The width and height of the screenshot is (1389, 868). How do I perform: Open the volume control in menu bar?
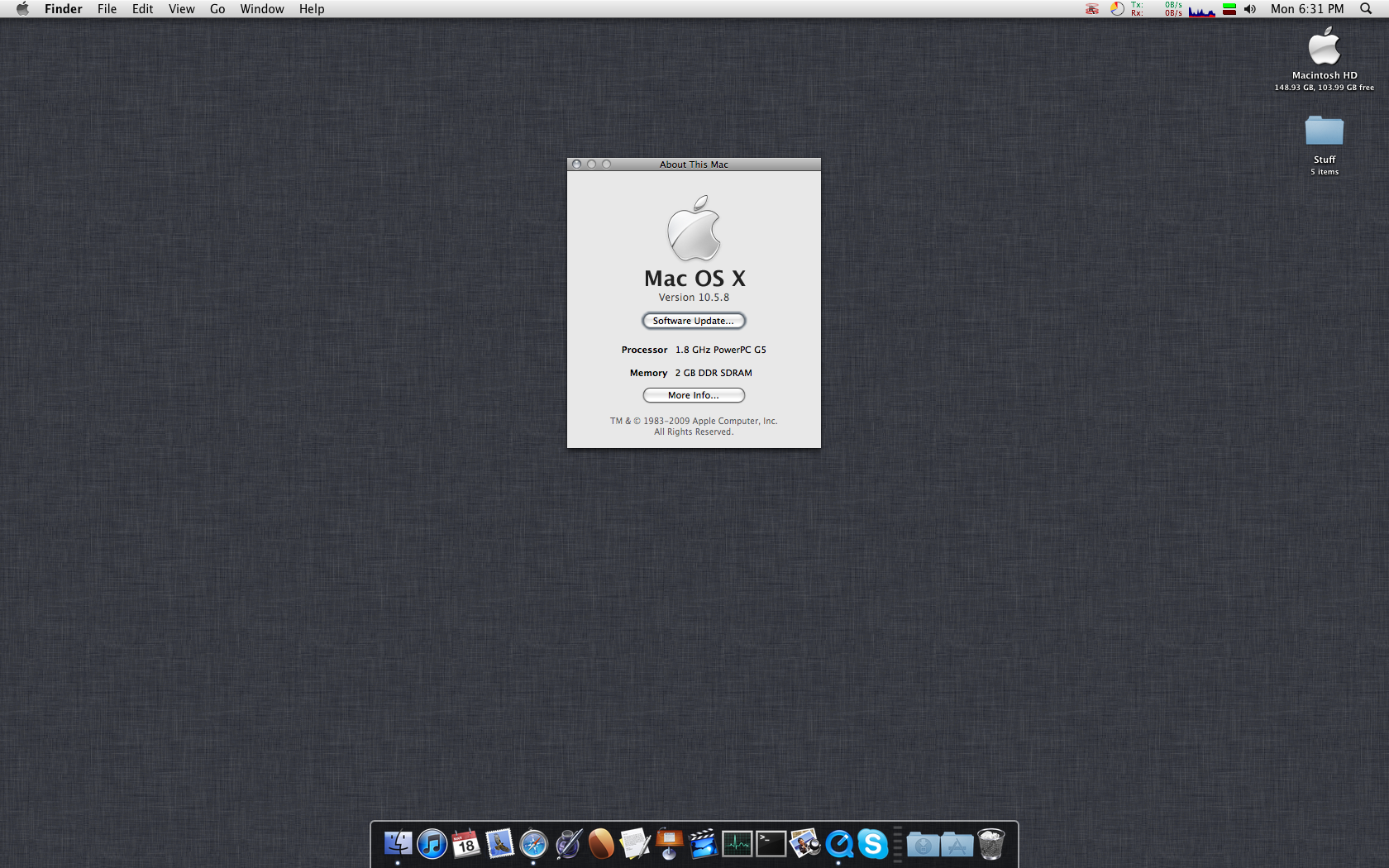[x=1250, y=9]
